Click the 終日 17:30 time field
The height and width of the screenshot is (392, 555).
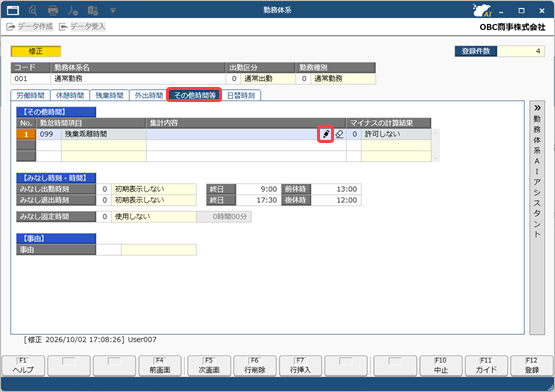(258, 200)
